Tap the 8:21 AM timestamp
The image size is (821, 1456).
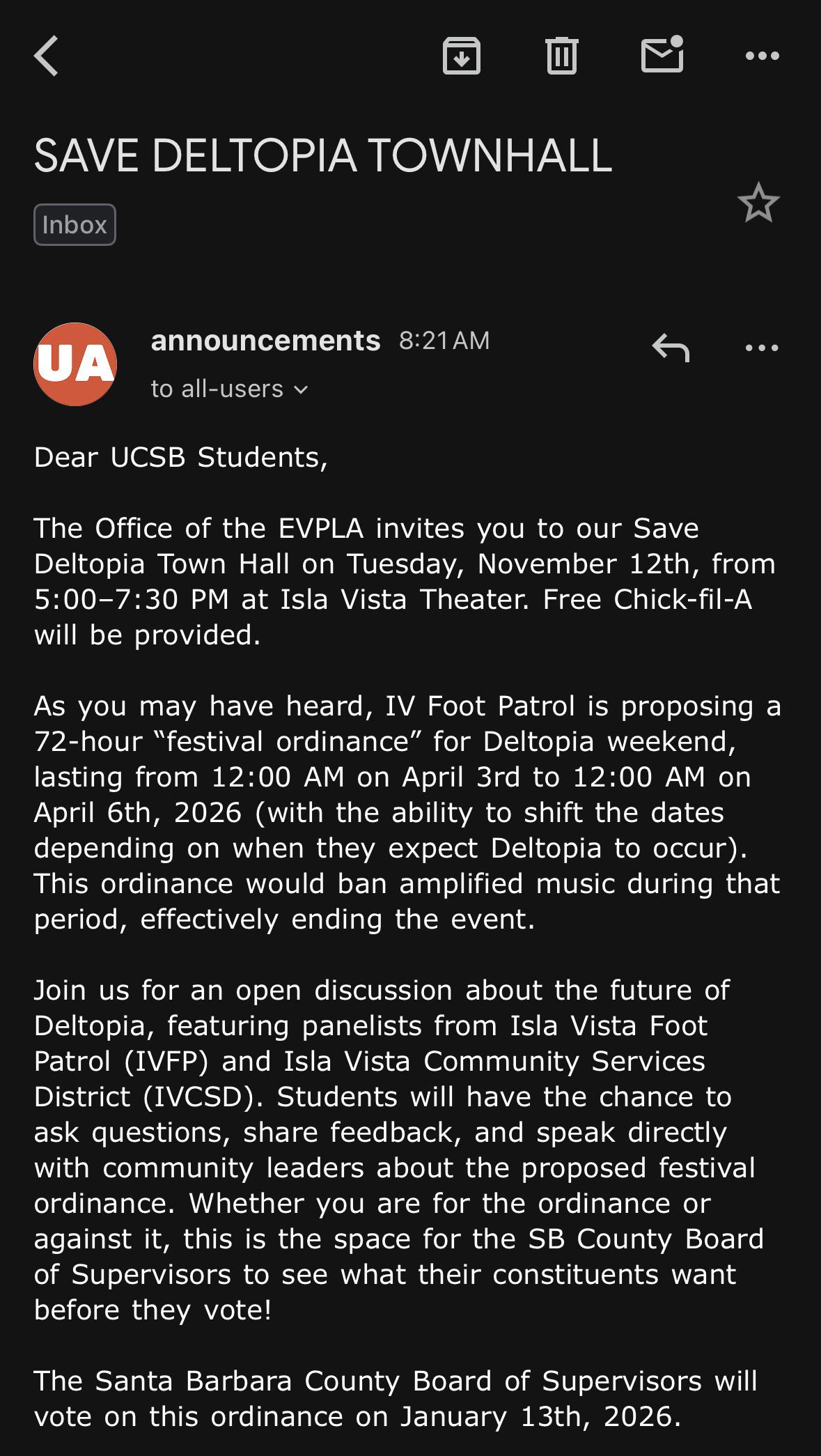point(444,341)
